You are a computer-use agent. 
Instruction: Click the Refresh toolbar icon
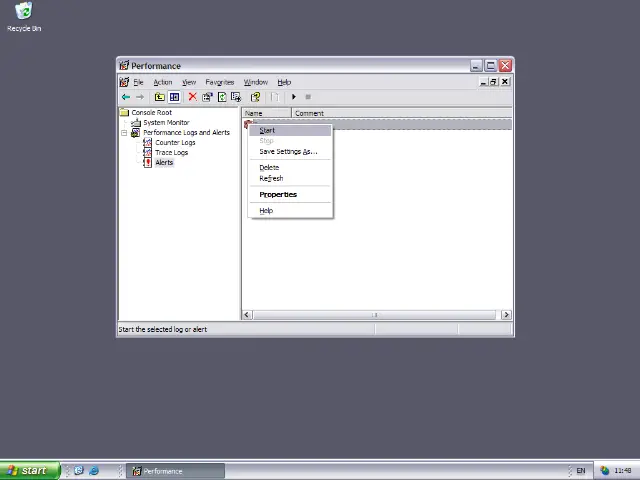(222, 97)
